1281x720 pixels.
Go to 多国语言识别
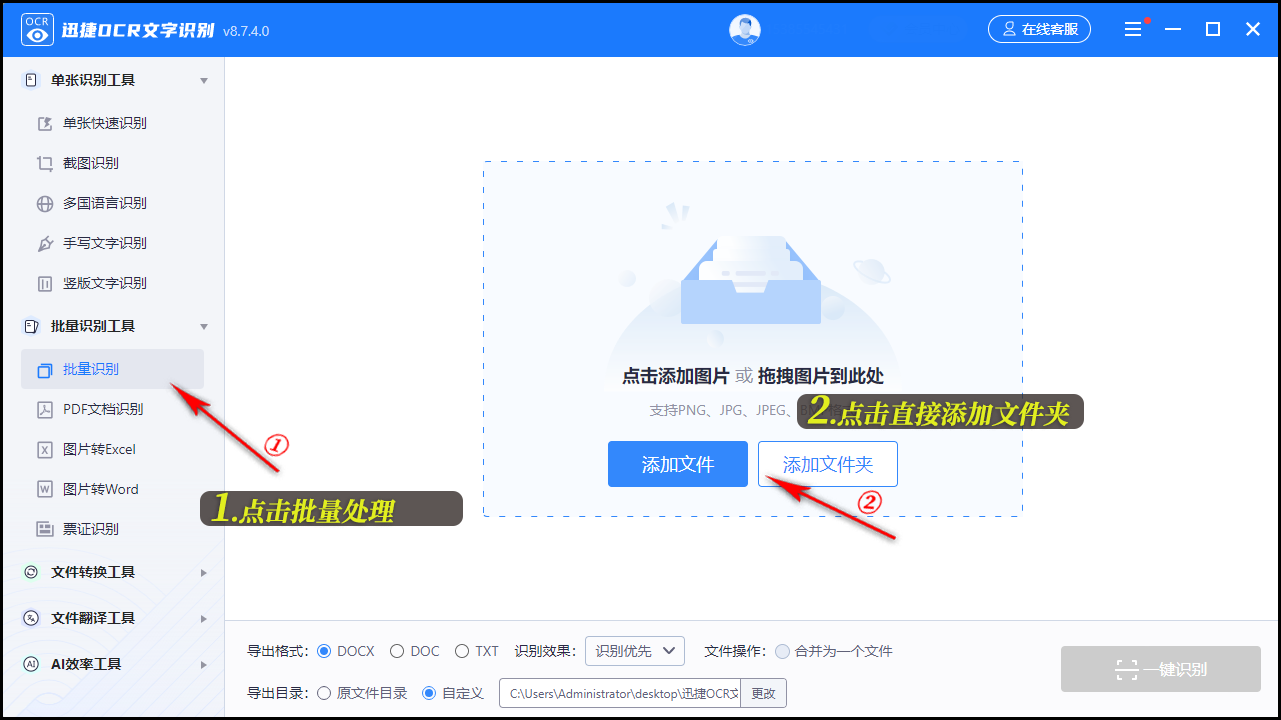coord(105,203)
